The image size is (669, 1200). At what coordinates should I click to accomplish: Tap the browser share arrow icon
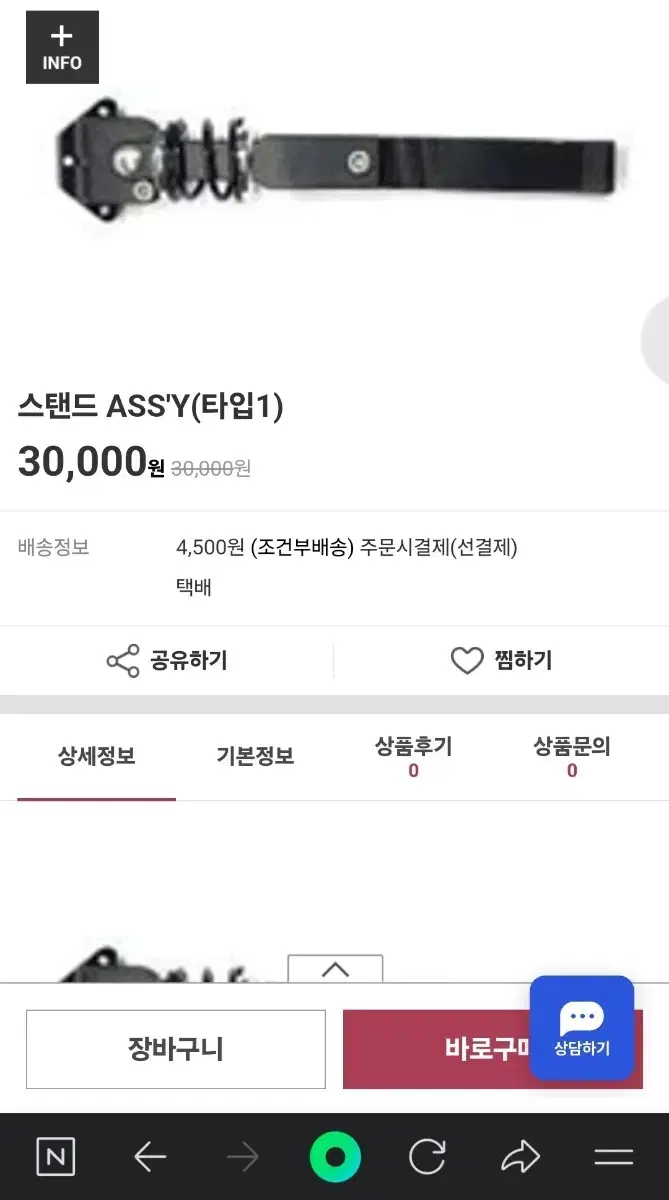pos(520,1158)
